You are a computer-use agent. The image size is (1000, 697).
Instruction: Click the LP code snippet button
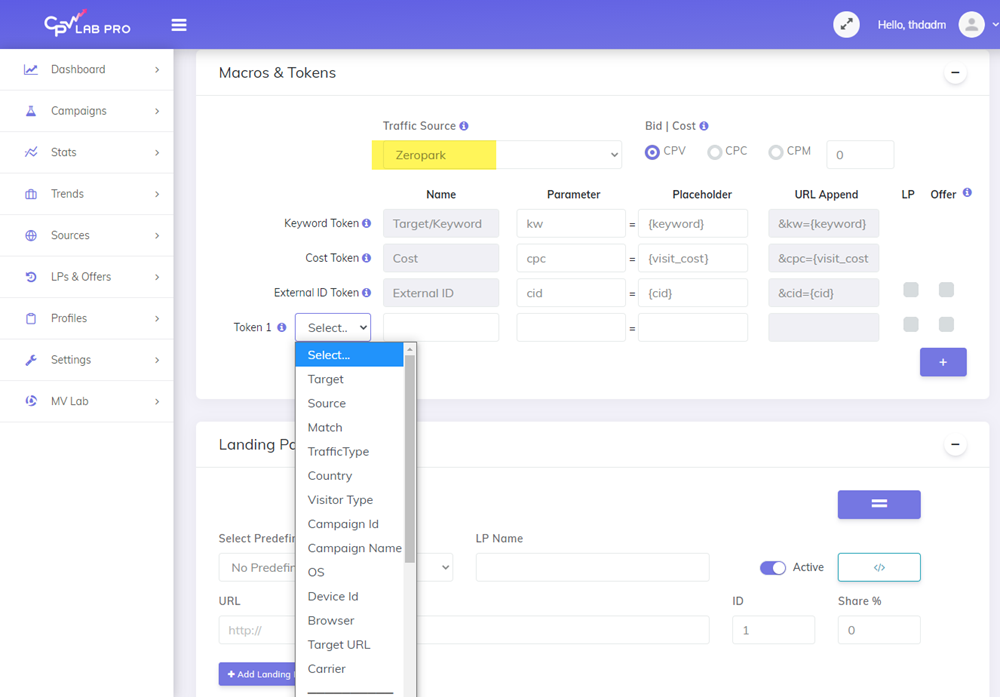point(879,568)
